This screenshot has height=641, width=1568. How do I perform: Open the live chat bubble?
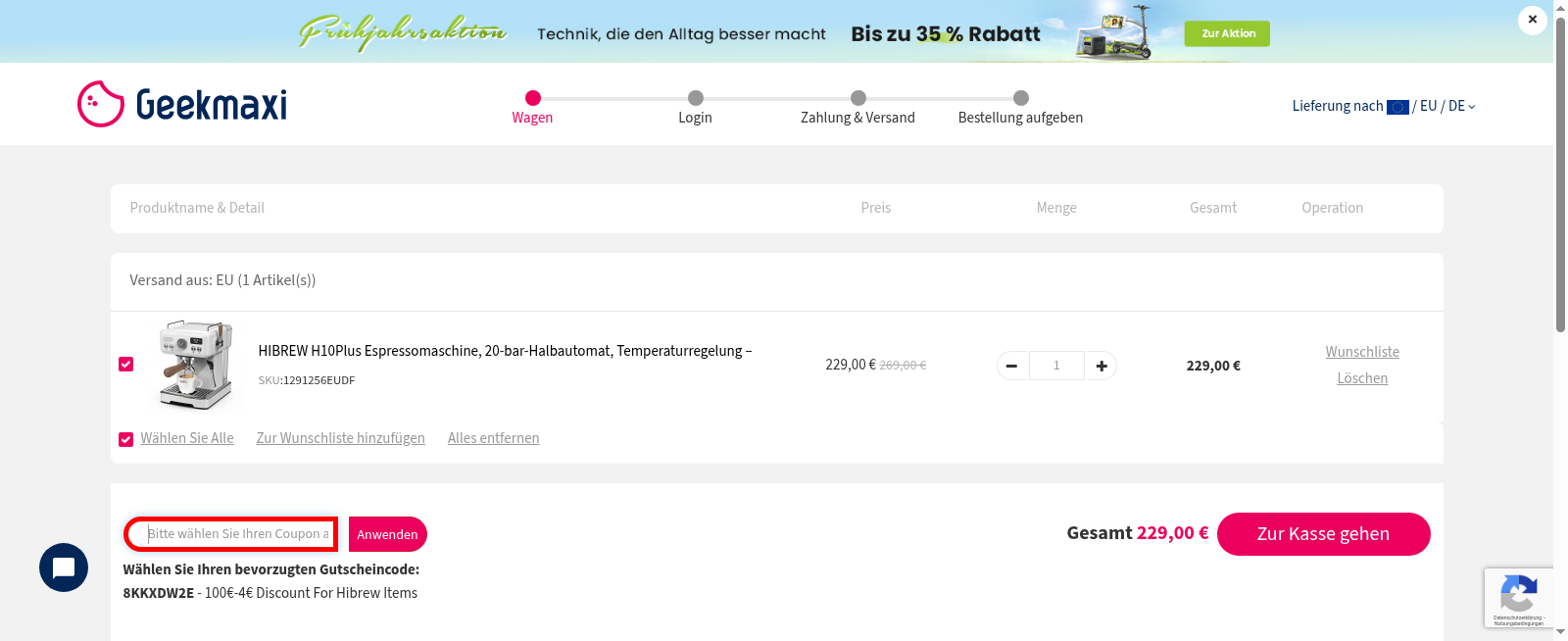tap(64, 567)
